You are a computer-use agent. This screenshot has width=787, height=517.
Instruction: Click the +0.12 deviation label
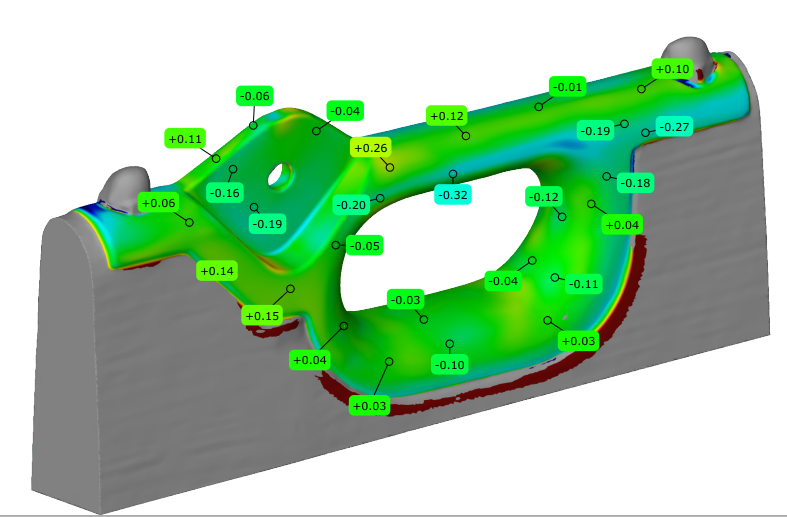tap(447, 116)
